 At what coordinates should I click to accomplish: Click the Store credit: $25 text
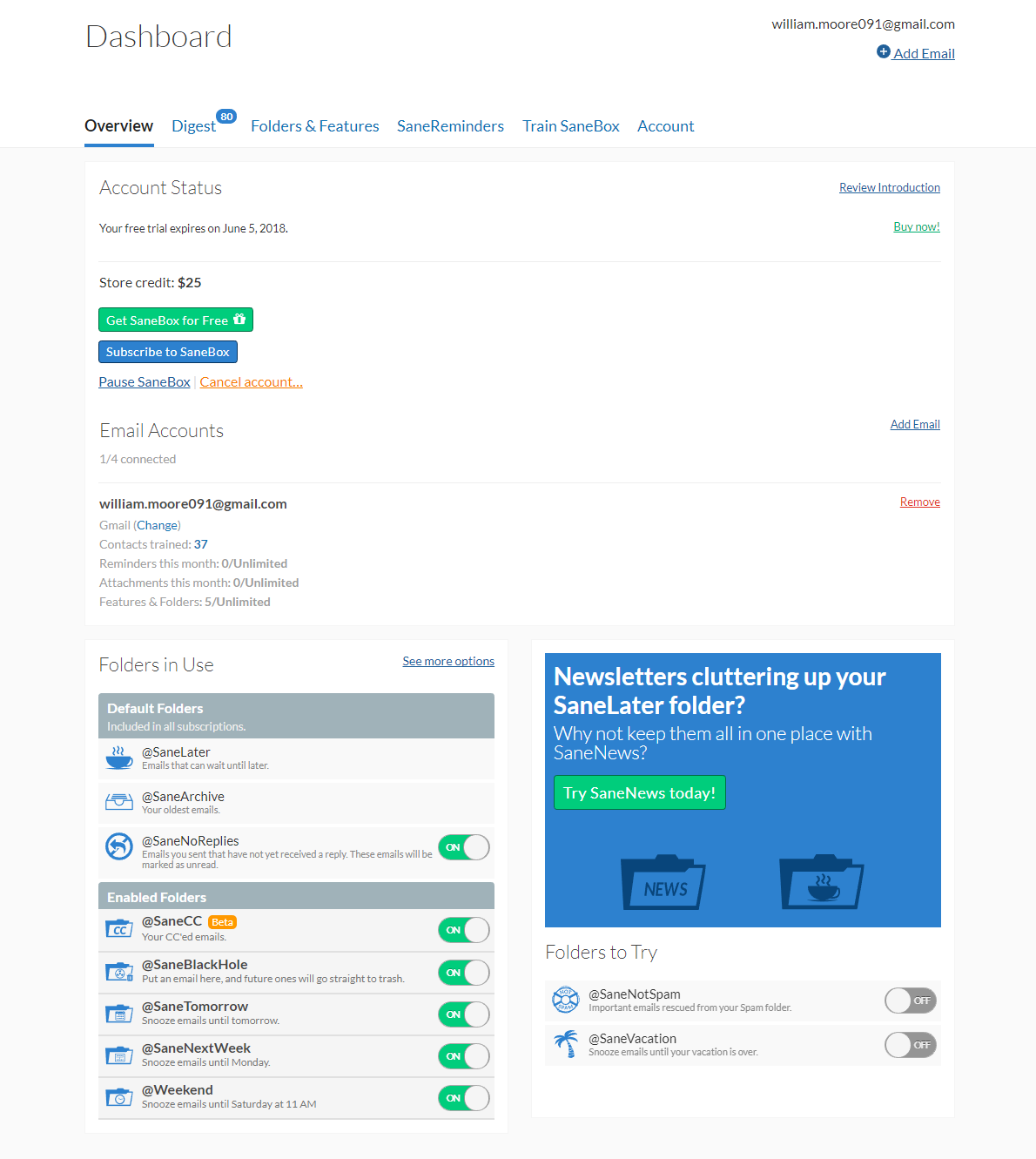(x=151, y=283)
